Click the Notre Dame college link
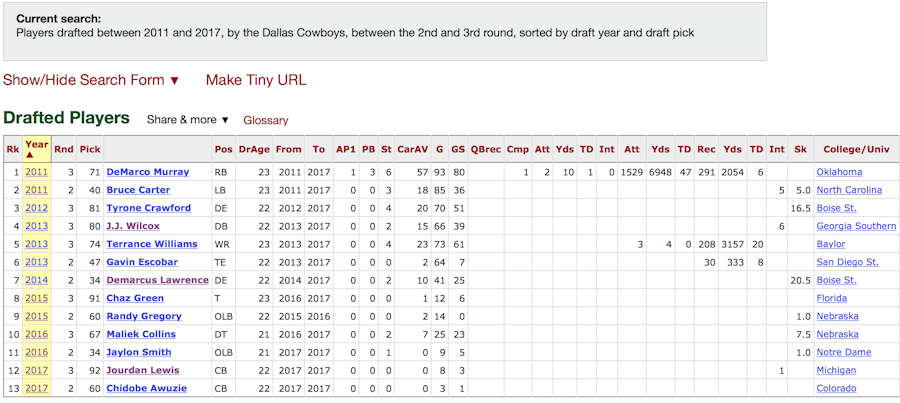Viewport: 900px width, 403px height. tap(845, 352)
